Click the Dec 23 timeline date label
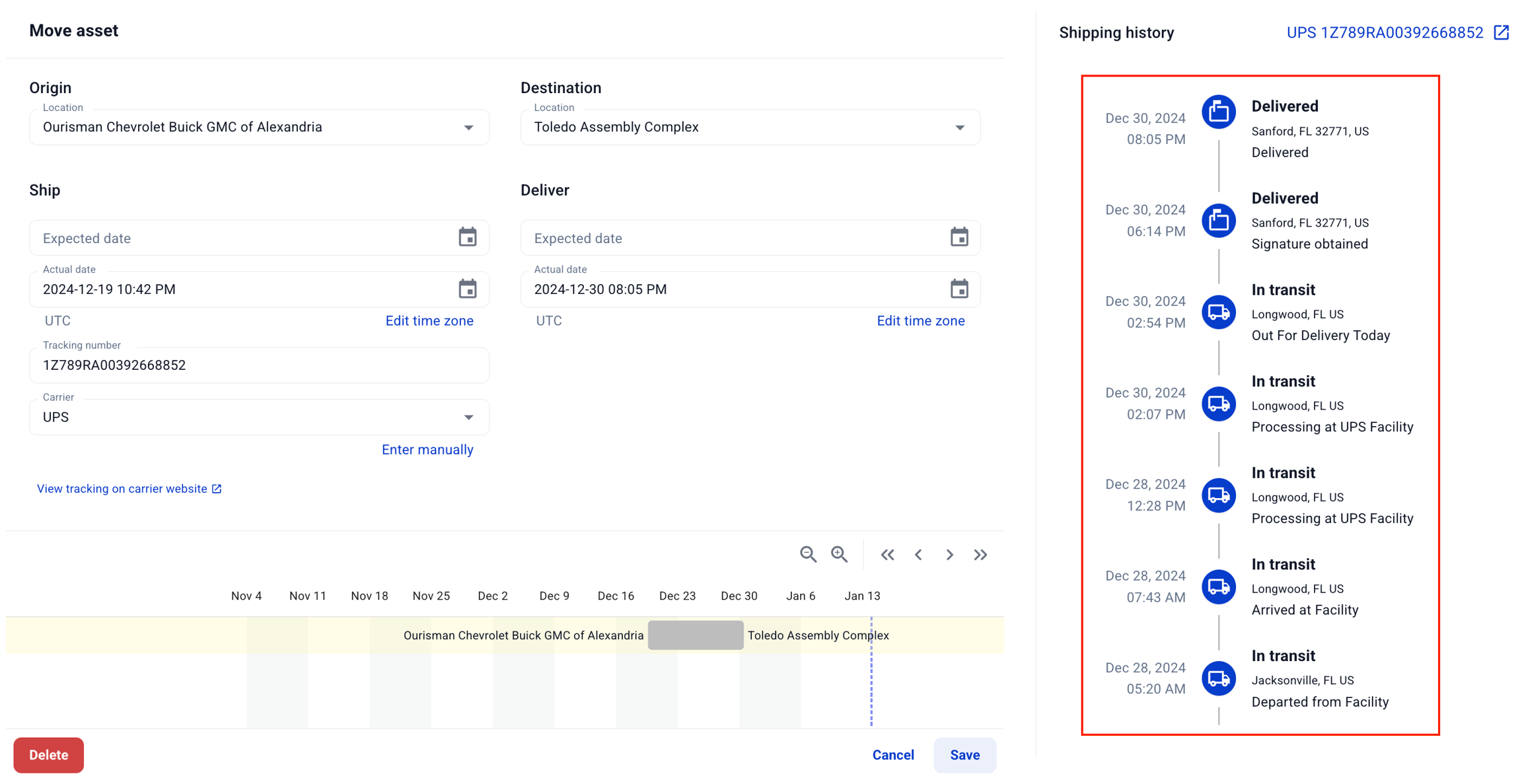The image size is (1522, 784). [677, 596]
